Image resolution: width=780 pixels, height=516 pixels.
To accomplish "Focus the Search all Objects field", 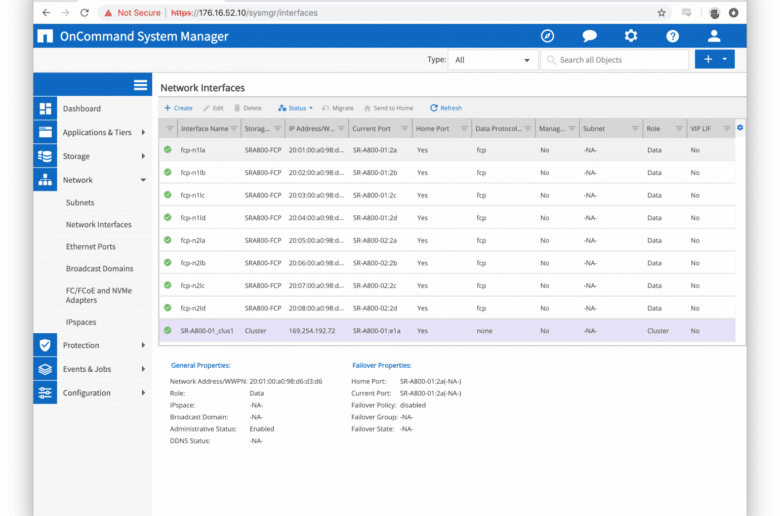I will pyautogui.click(x=615, y=60).
